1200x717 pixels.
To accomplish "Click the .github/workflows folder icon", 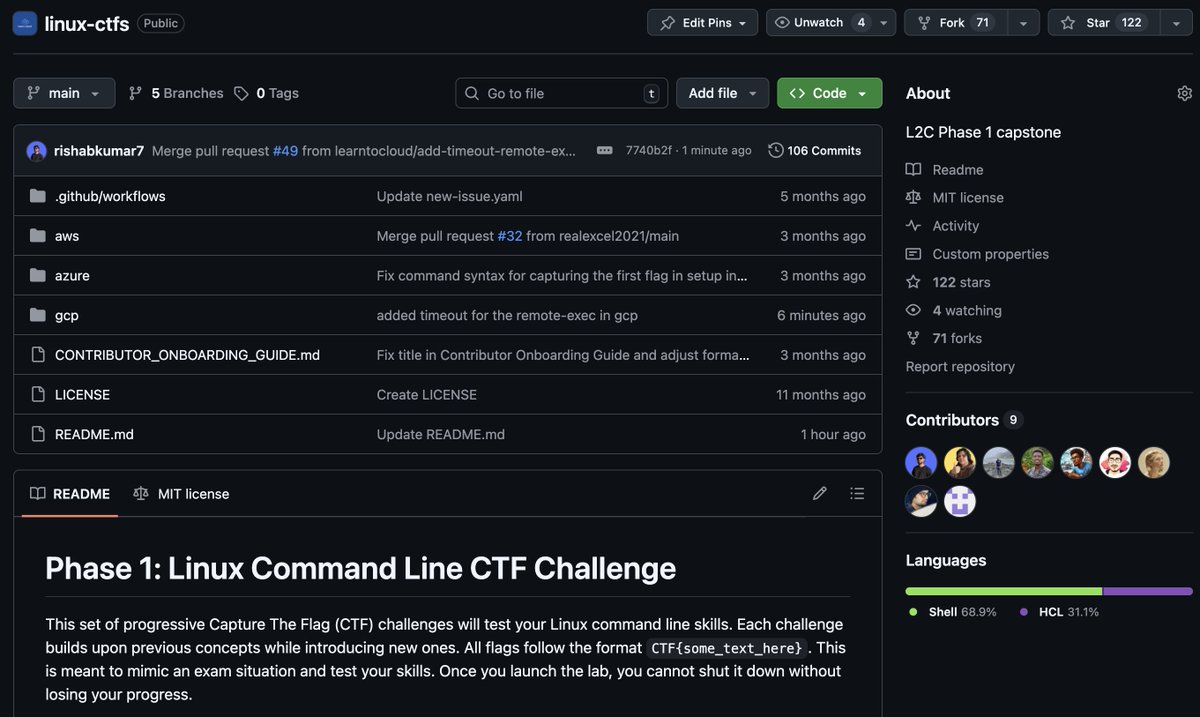I will click(38, 196).
